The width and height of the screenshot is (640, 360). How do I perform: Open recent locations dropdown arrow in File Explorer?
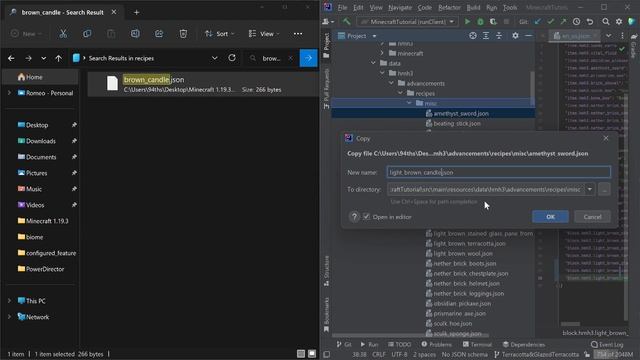(43, 58)
